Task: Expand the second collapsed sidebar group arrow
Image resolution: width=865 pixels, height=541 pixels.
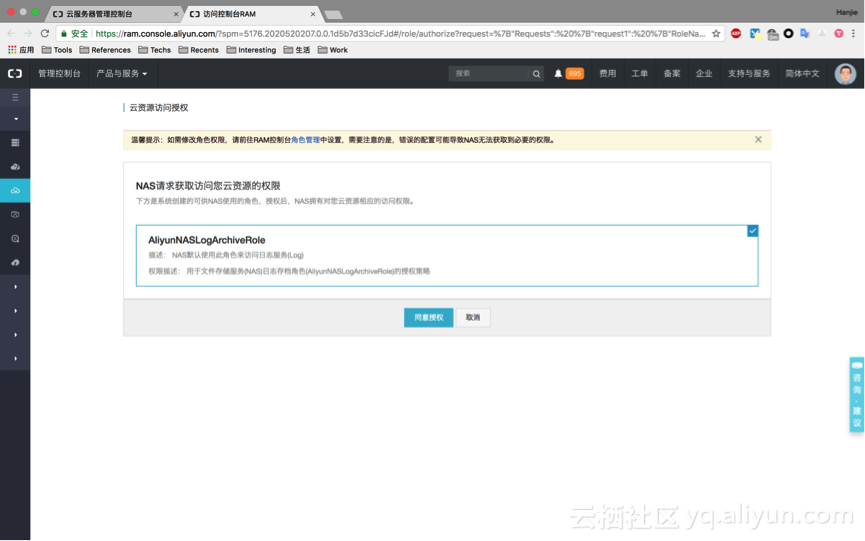Action: pyautogui.click(x=15, y=310)
